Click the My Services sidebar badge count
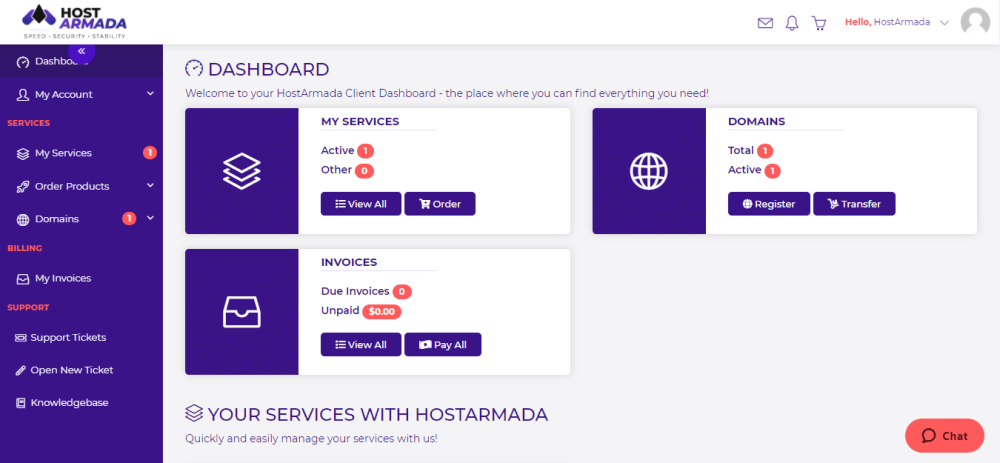The image size is (1000, 463). [x=150, y=152]
